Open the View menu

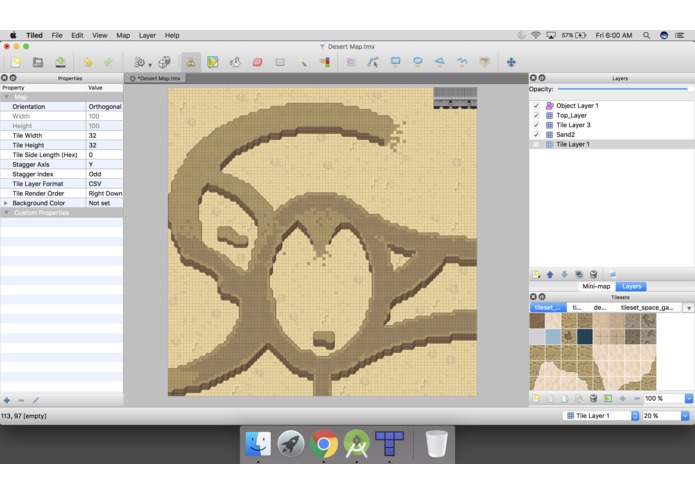99,35
